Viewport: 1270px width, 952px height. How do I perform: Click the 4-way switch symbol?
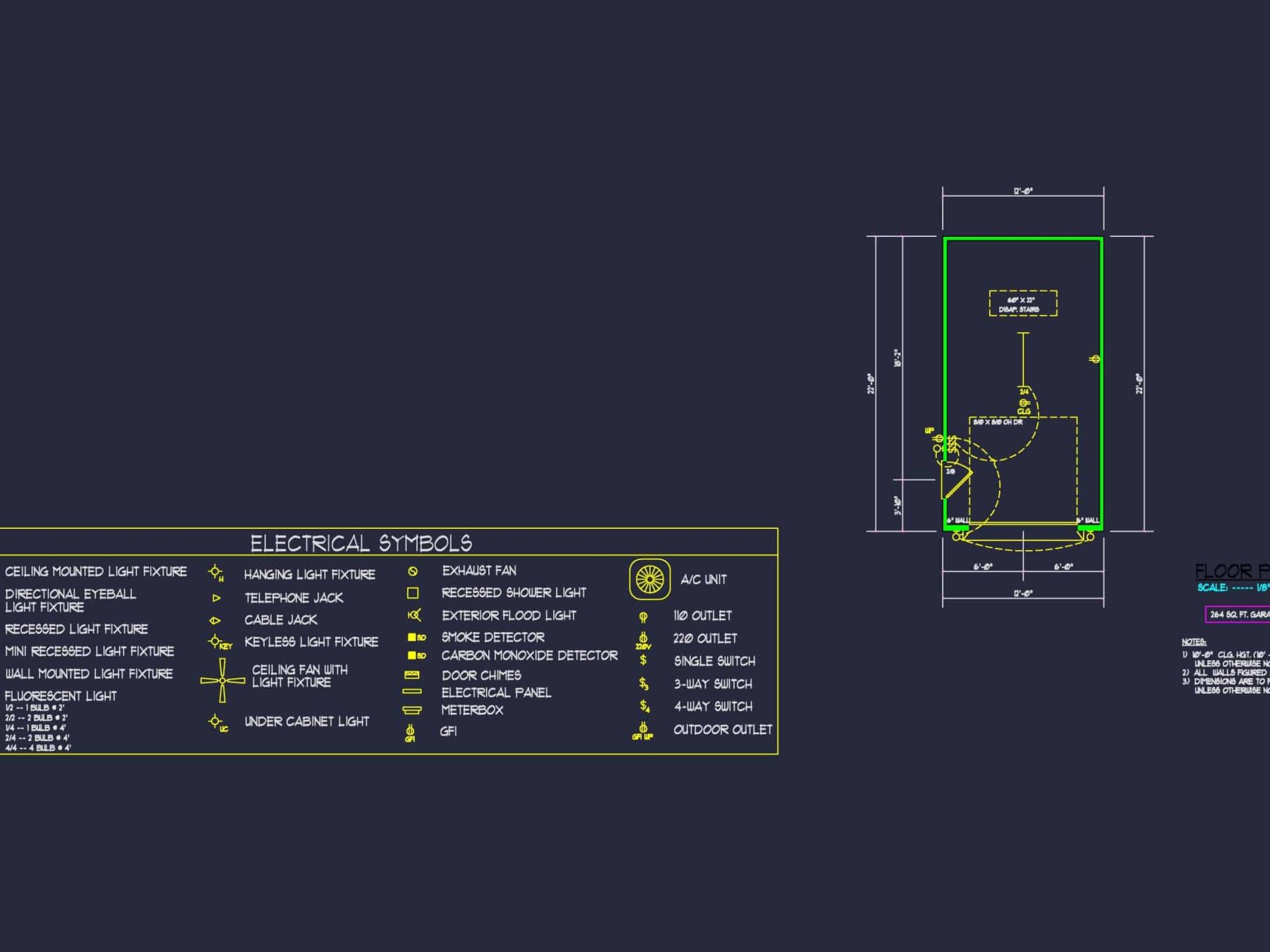point(644,706)
